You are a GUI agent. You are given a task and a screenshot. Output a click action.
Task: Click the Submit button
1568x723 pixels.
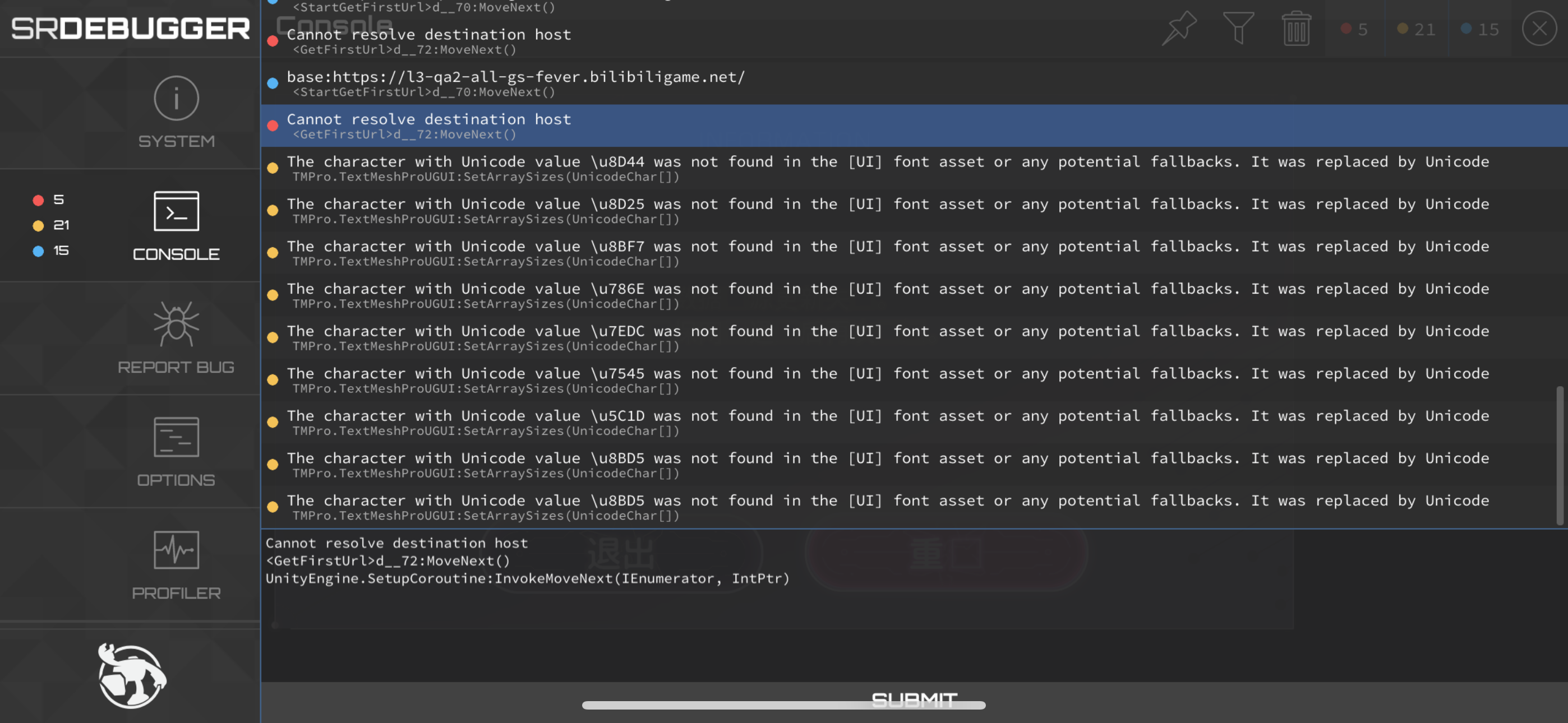[914, 701]
